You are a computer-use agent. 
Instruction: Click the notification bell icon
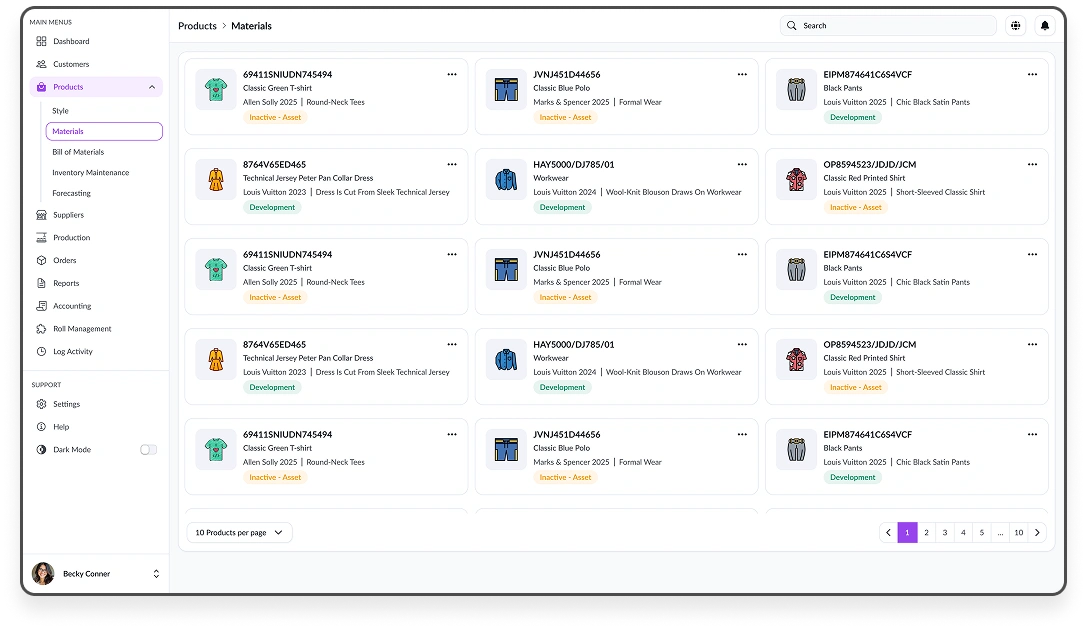[x=1045, y=26]
